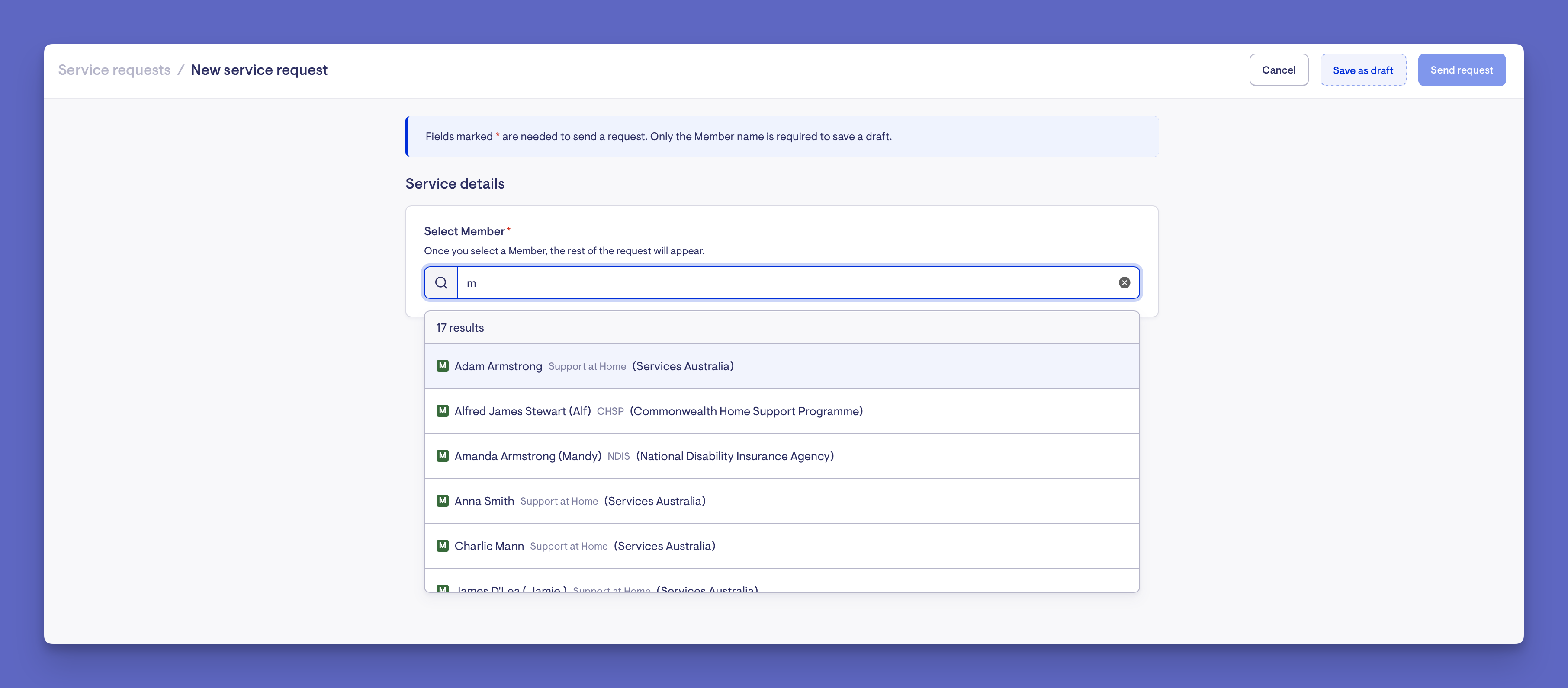Image resolution: width=1568 pixels, height=688 pixels.
Task: Save request as draft
Action: (1363, 70)
